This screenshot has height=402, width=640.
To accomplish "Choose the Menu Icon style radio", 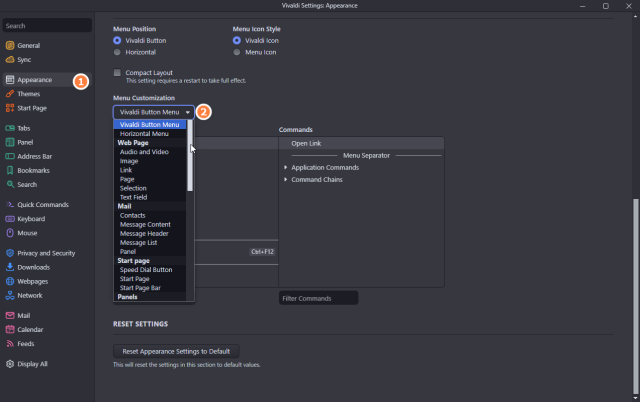I will pyautogui.click(x=237, y=52).
